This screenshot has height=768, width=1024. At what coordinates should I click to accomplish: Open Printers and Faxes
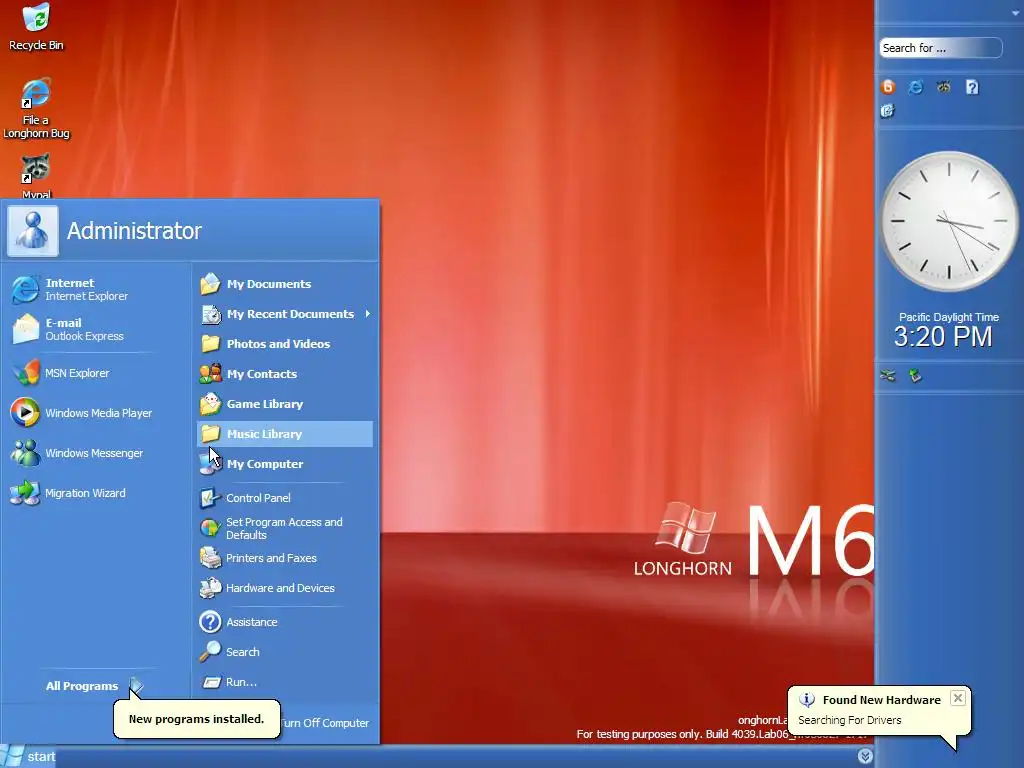coord(285,558)
